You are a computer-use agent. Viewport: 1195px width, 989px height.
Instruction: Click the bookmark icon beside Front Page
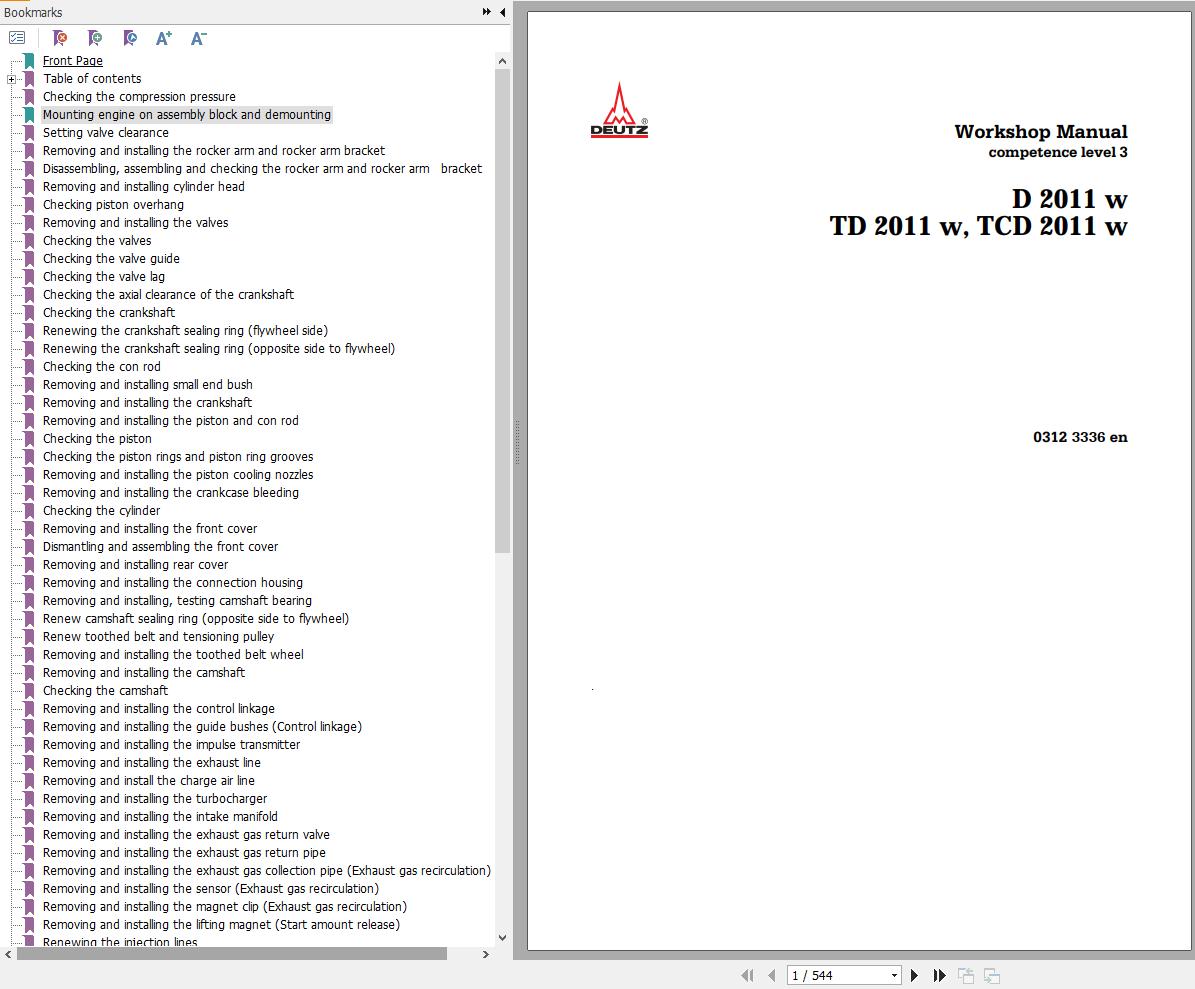[x=29, y=60]
